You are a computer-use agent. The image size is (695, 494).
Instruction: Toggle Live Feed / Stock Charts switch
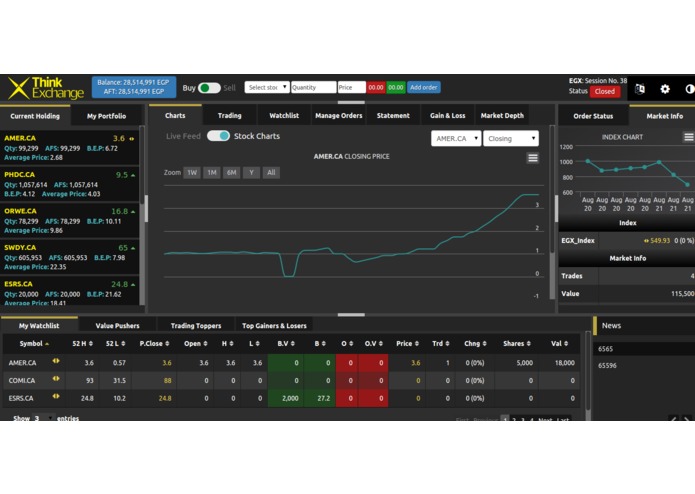218,136
